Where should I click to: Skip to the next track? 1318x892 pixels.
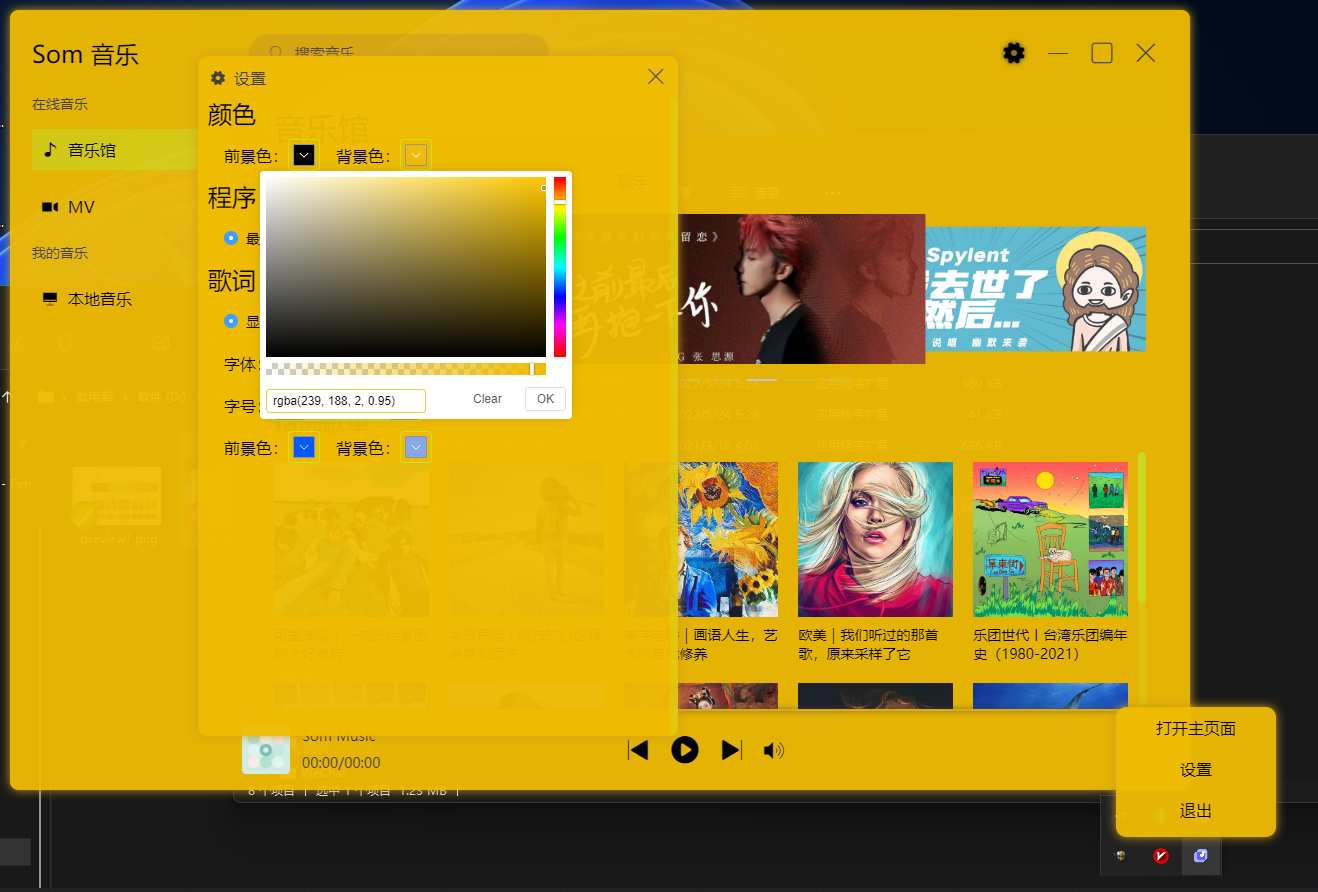pyautogui.click(x=732, y=750)
